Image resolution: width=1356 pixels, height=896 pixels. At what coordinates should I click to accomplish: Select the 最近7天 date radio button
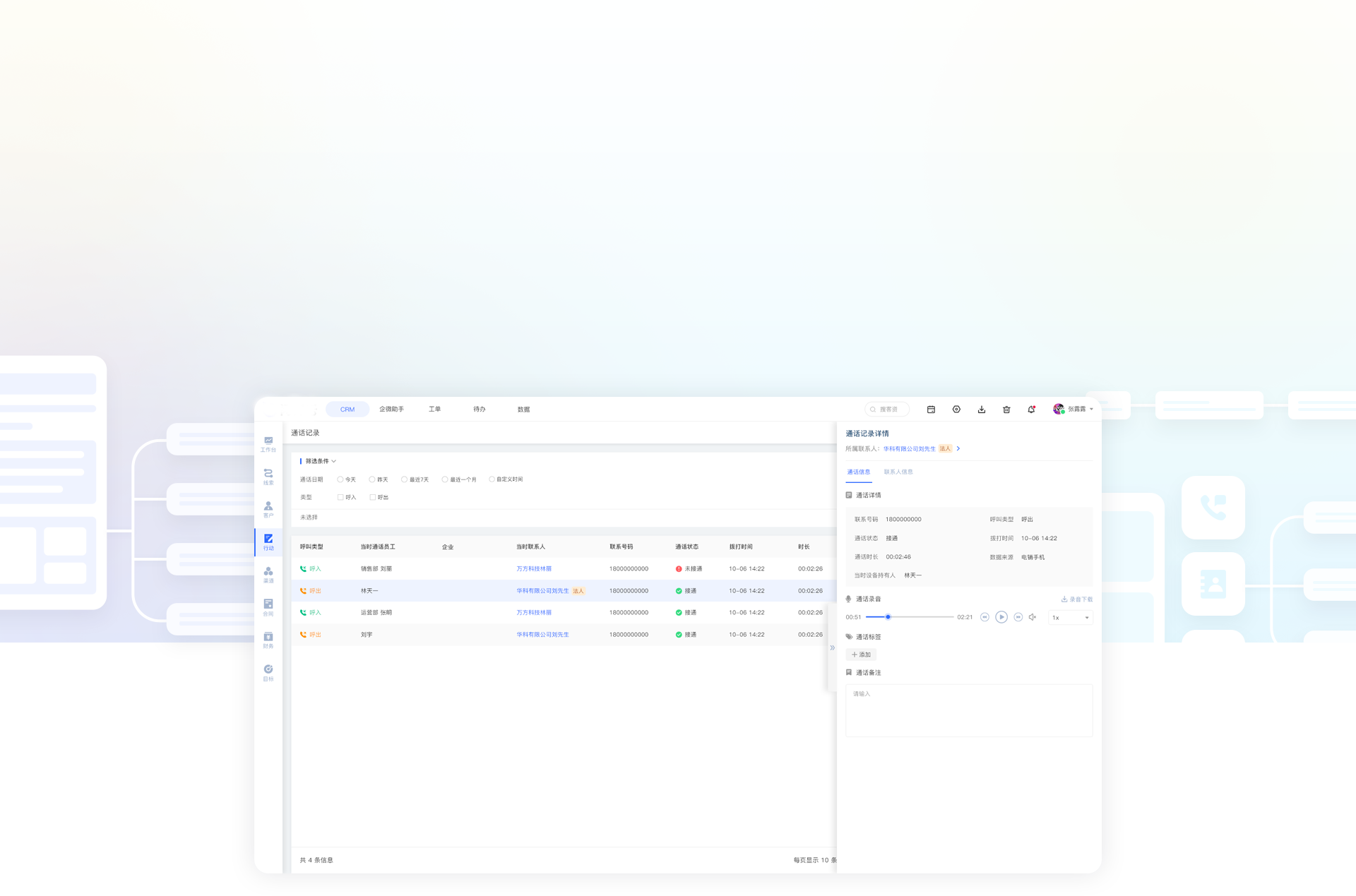pyautogui.click(x=404, y=479)
